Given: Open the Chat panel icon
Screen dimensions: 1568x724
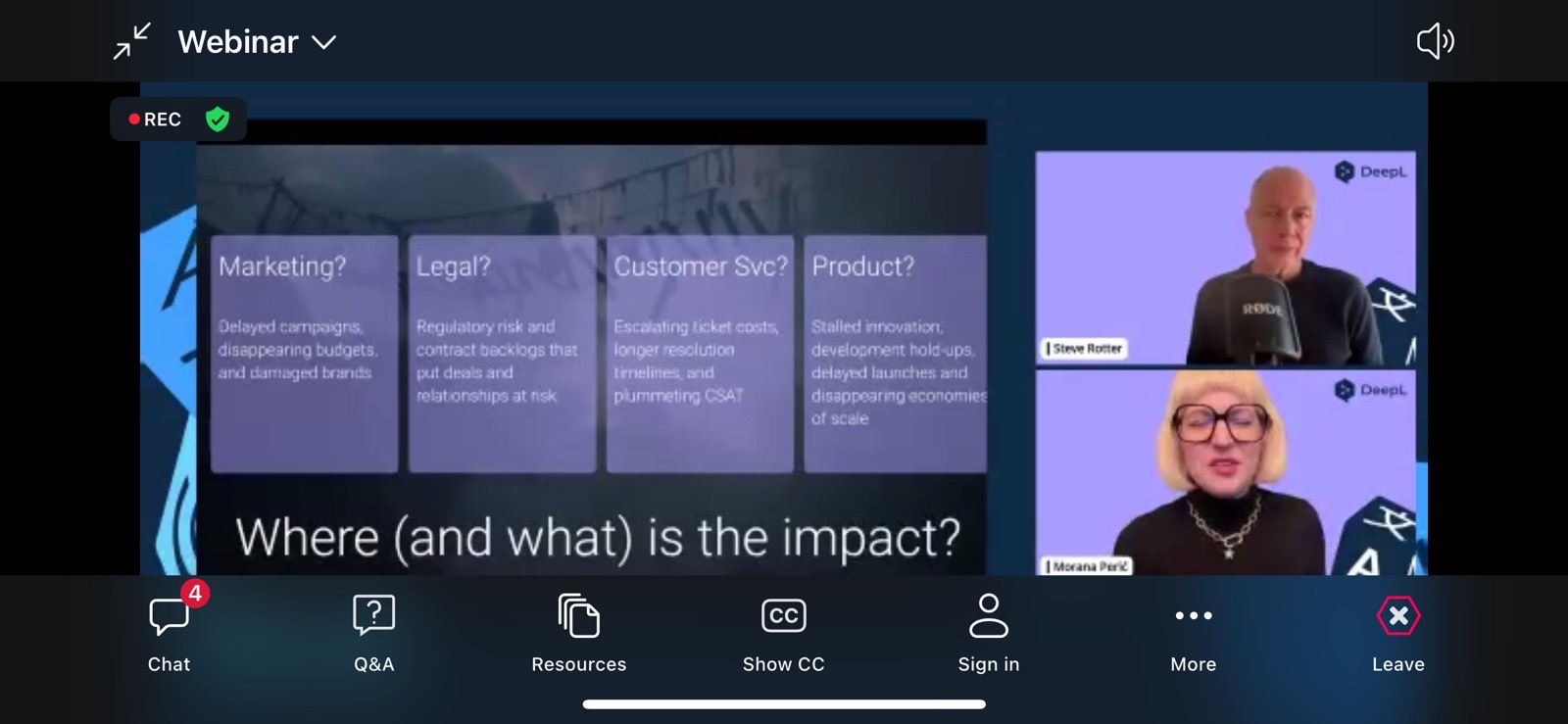Looking at the screenshot, I should tap(169, 616).
